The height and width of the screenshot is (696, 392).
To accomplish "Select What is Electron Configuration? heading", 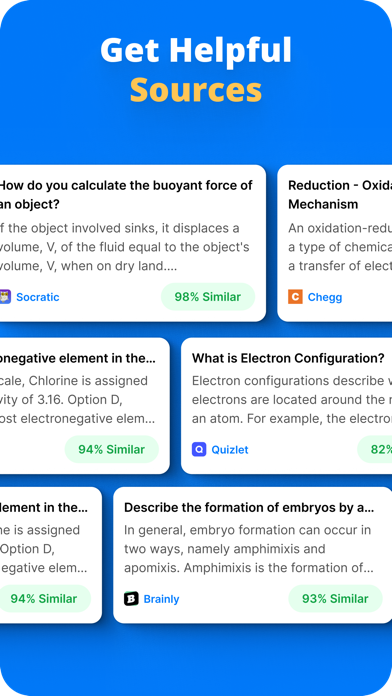I will 288,358.
